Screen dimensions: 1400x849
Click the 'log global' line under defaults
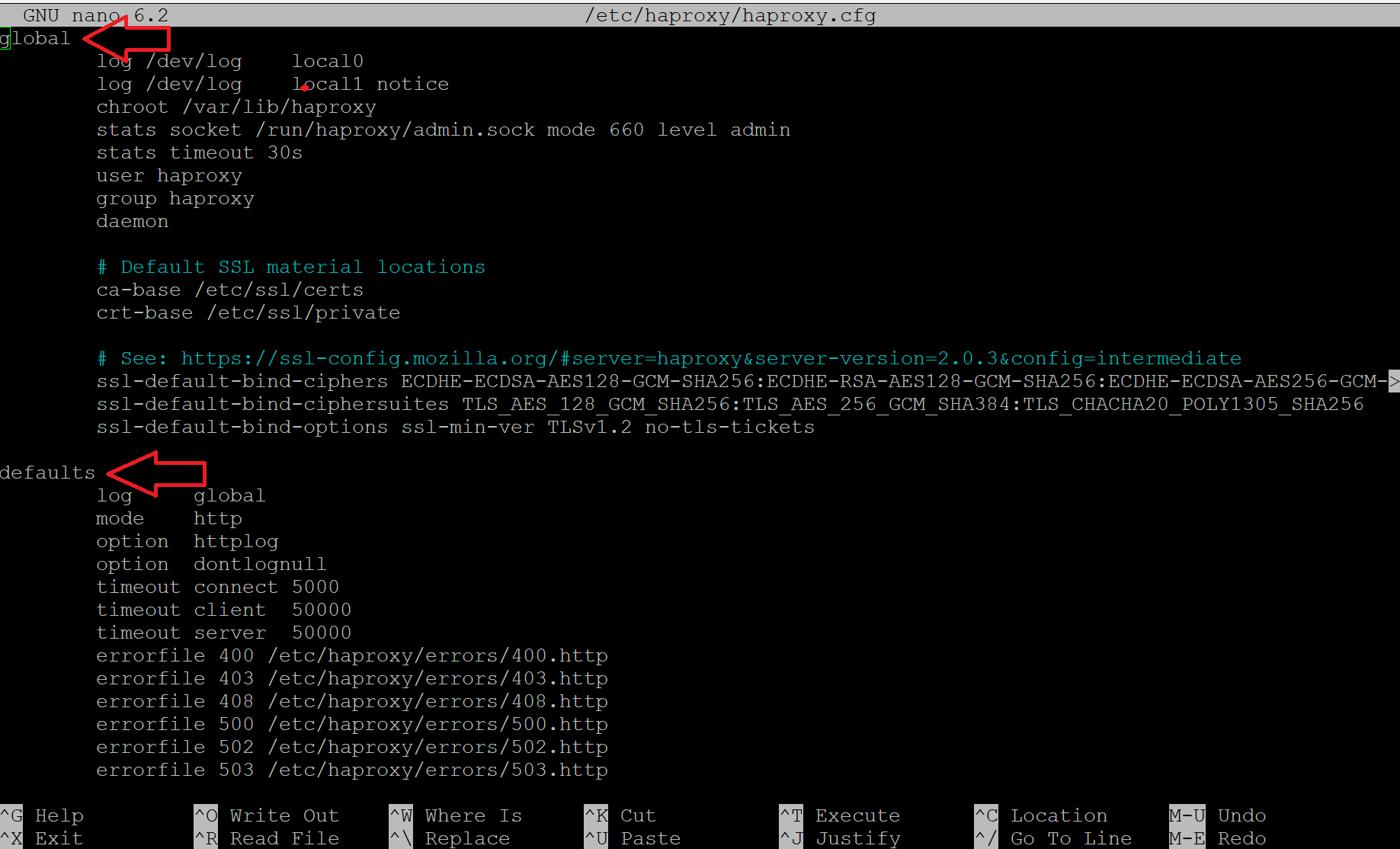[x=181, y=495]
